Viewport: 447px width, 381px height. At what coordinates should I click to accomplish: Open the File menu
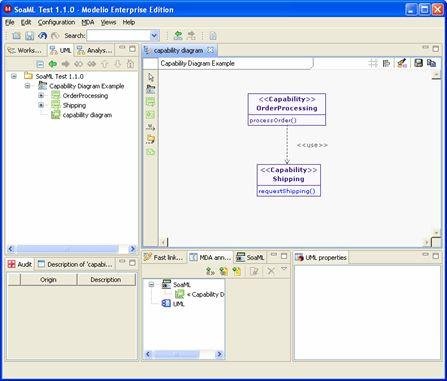coord(10,22)
